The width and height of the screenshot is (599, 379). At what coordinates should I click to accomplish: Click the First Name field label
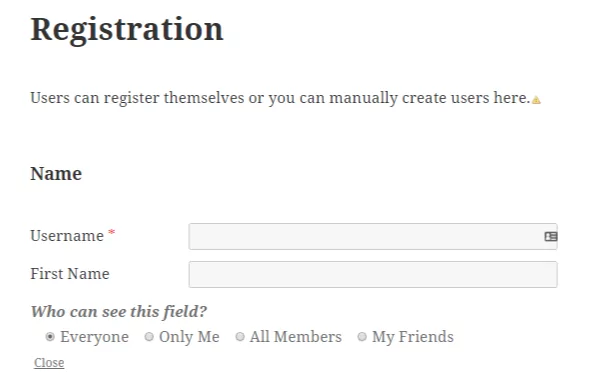point(70,274)
